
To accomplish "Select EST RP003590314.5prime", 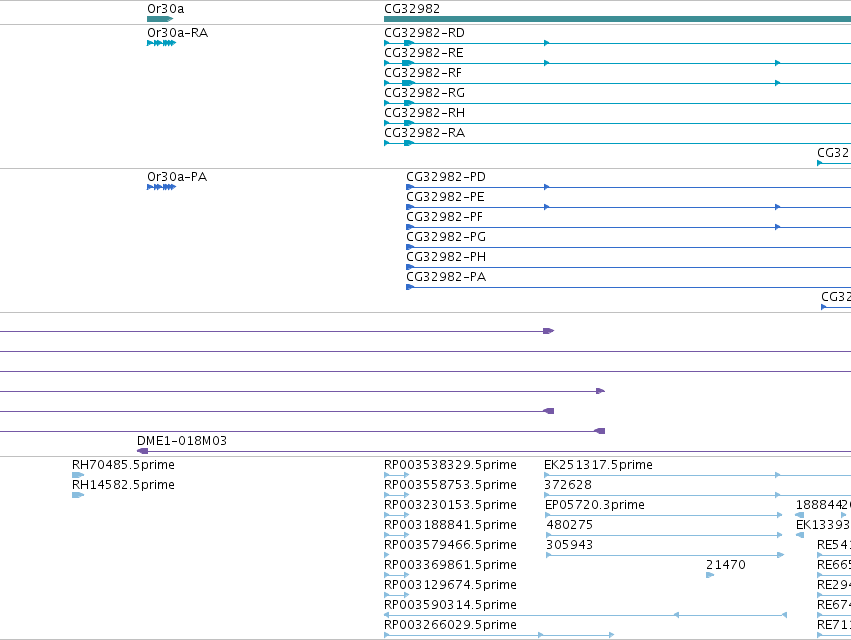I will coord(450,605).
